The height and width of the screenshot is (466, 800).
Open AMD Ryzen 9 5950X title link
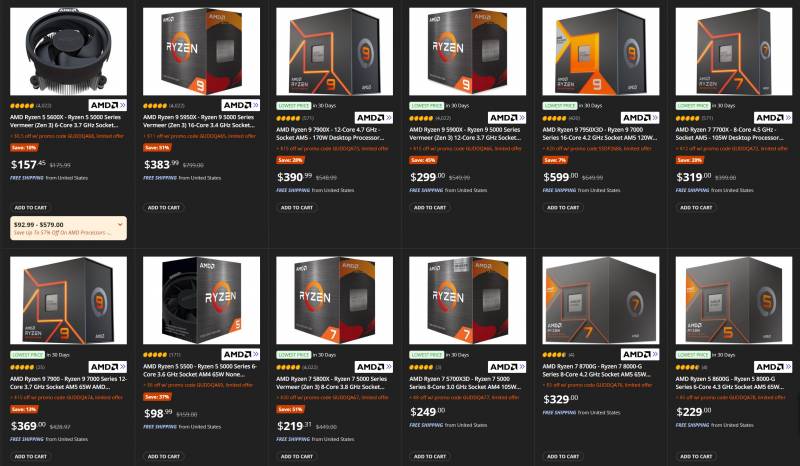(x=199, y=121)
